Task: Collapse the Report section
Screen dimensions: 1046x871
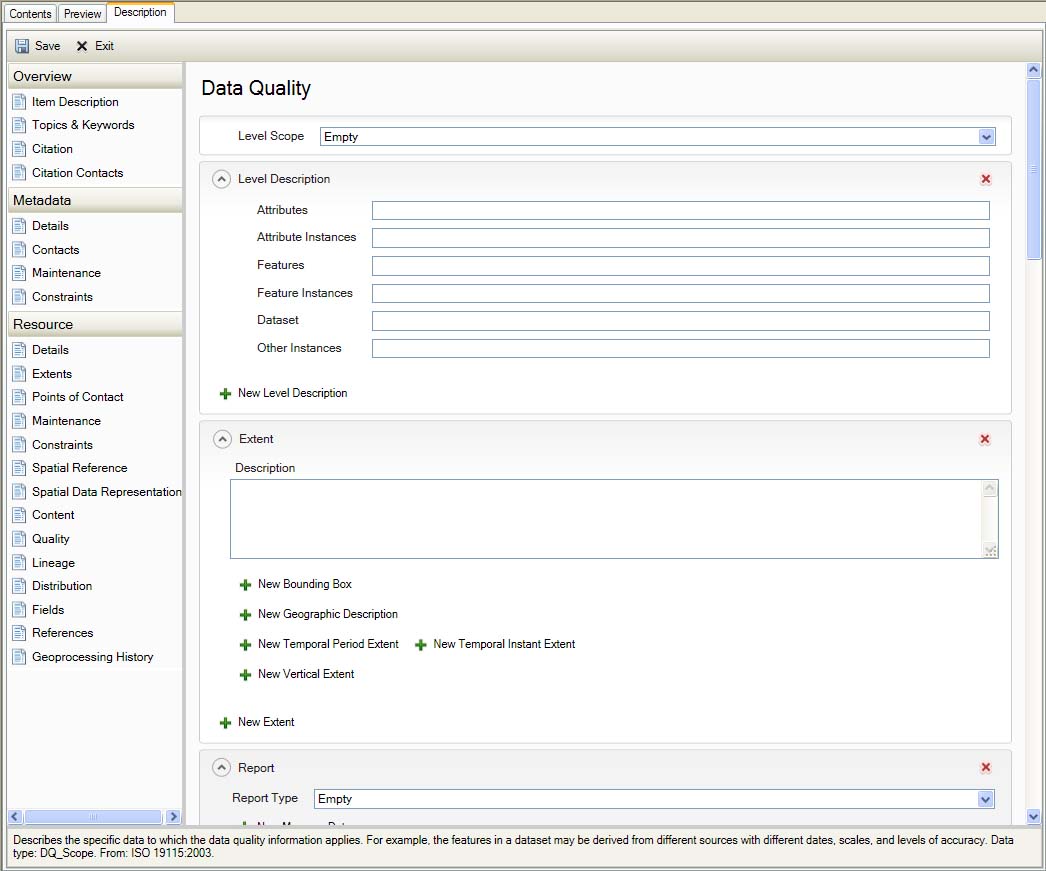Action: [x=223, y=768]
